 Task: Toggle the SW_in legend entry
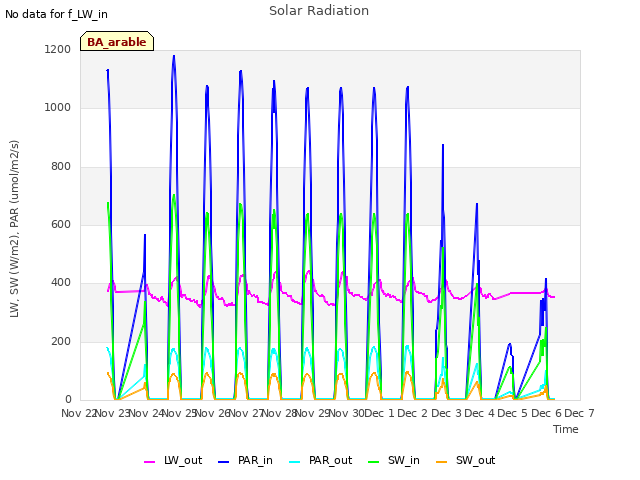(393, 460)
